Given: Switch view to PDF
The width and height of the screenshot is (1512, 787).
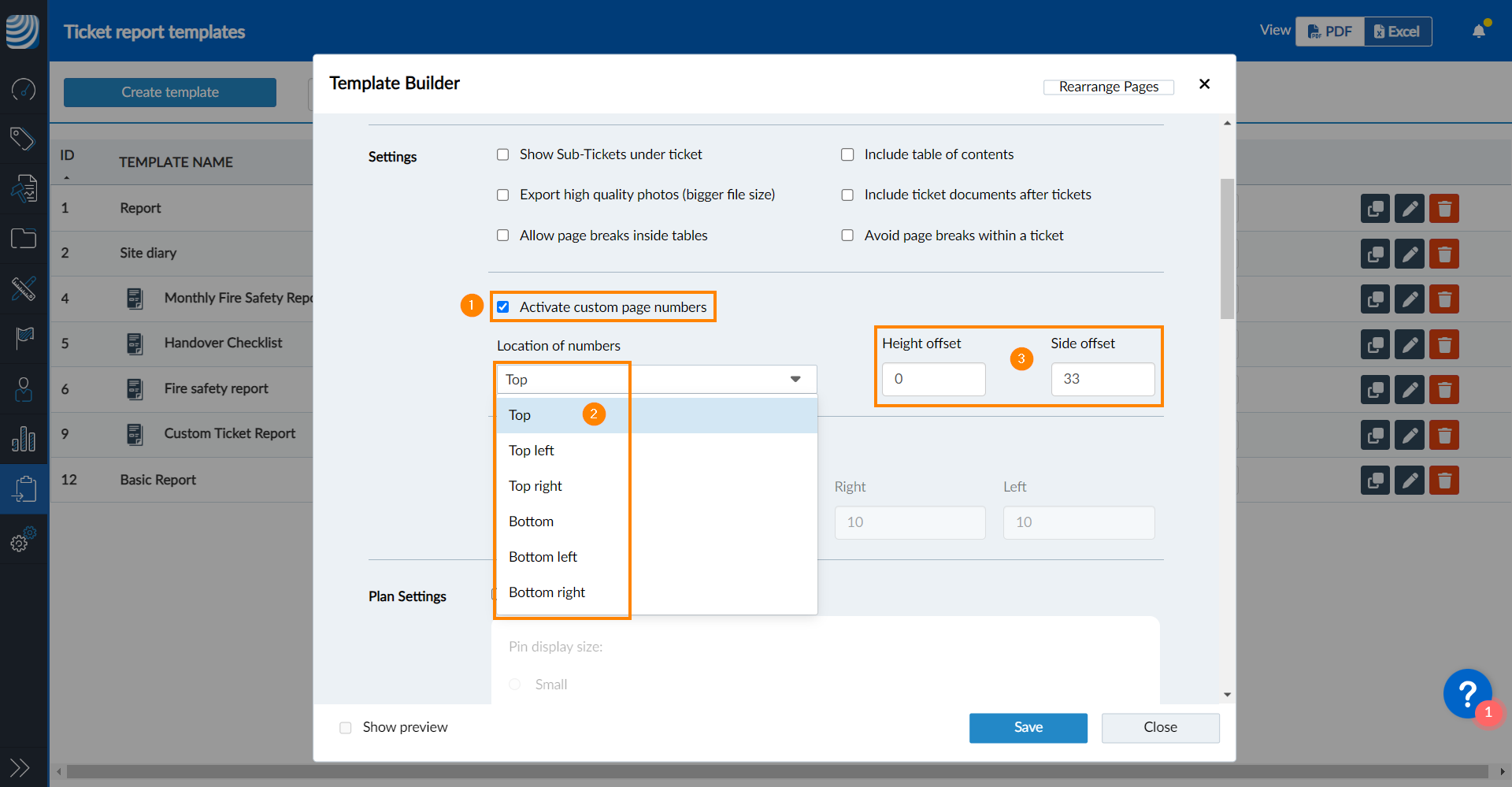Looking at the screenshot, I should pyautogui.click(x=1329, y=32).
